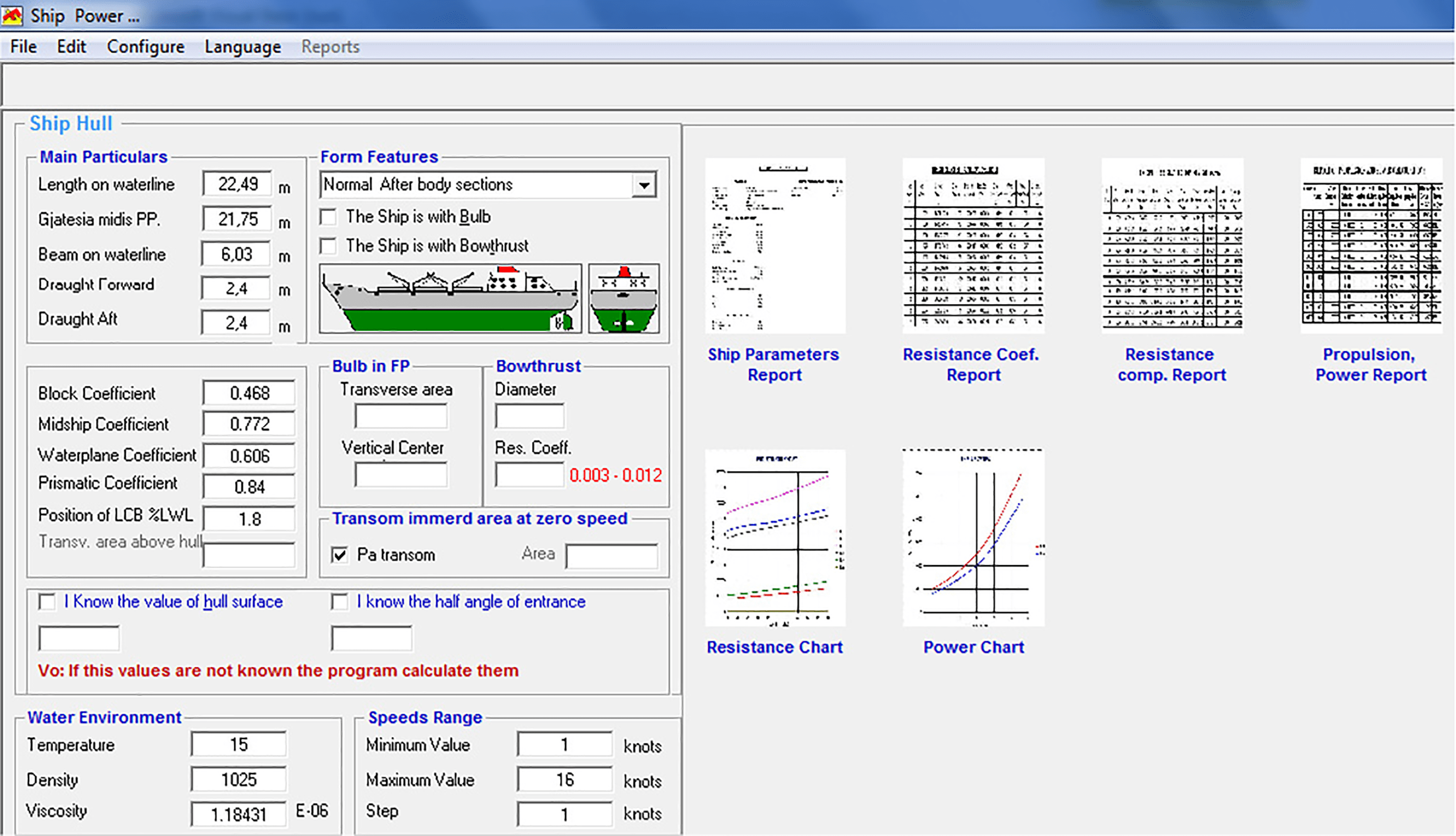This screenshot has width=1456, height=836.
Task: Enable The Ship is with Bulb checkbox
Action: (x=328, y=217)
